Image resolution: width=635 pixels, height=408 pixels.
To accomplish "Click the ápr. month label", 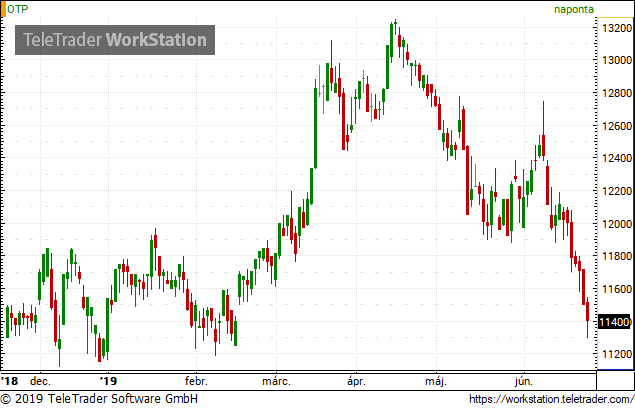I will coord(356,381).
